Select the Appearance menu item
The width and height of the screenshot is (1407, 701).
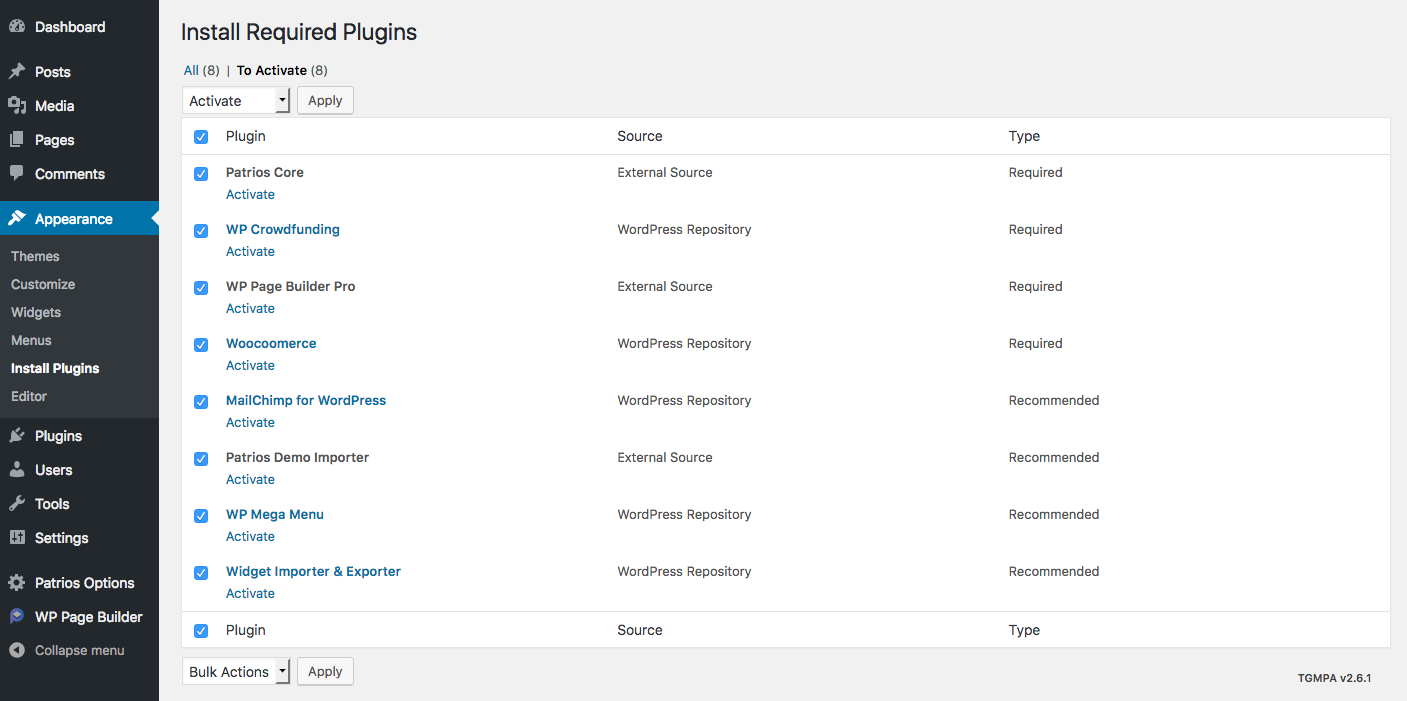click(79, 219)
